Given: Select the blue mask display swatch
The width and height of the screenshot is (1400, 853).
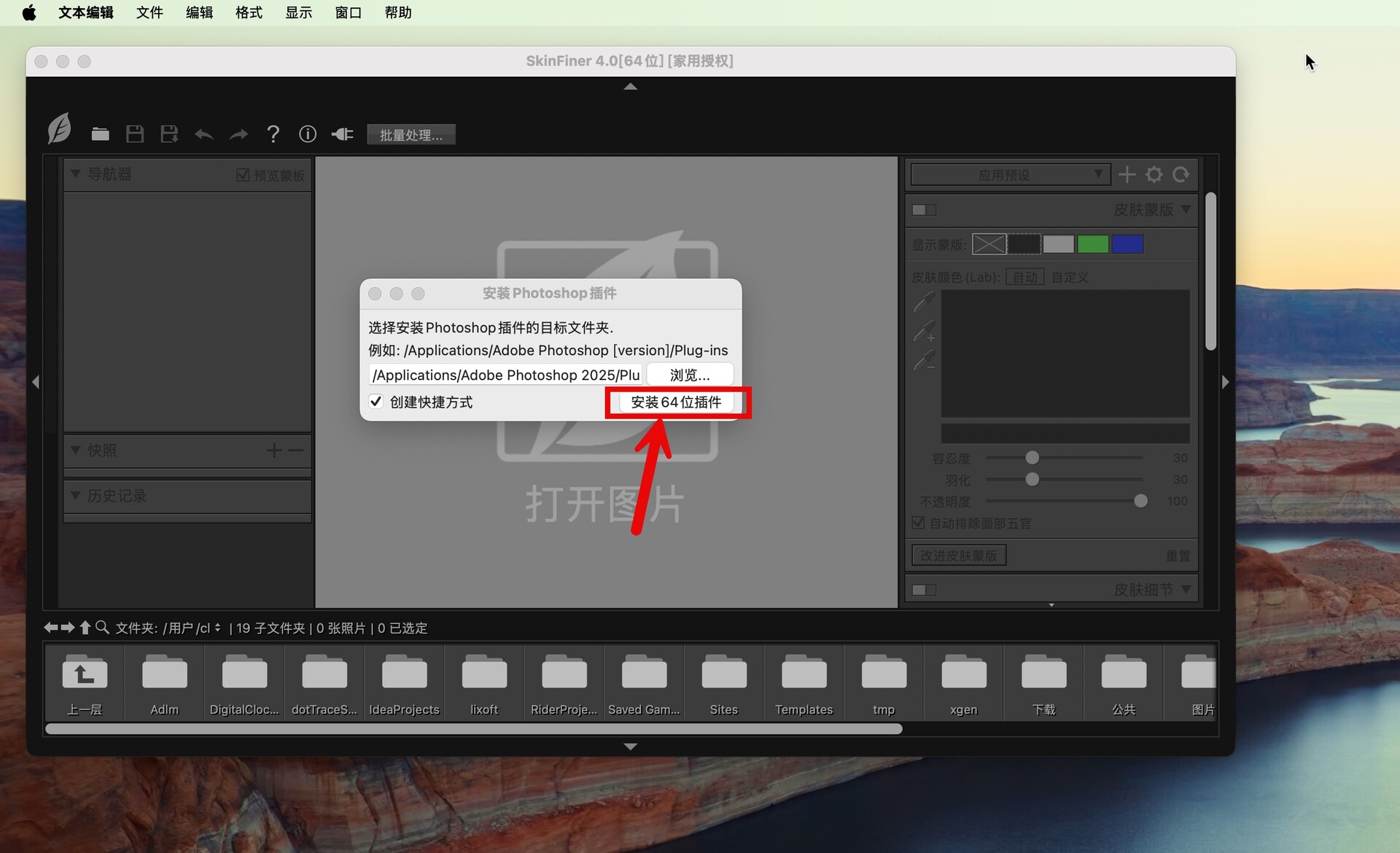Looking at the screenshot, I should click(1127, 244).
